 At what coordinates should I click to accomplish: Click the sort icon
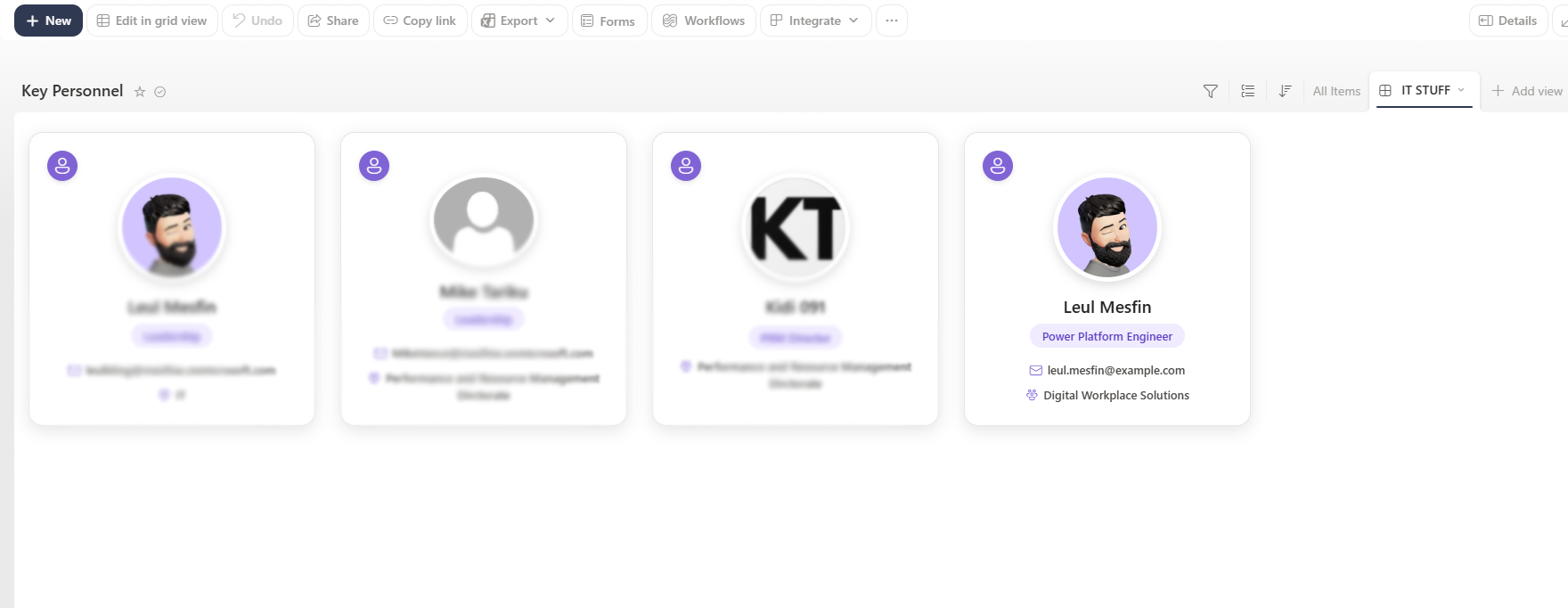click(x=1285, y=91)
